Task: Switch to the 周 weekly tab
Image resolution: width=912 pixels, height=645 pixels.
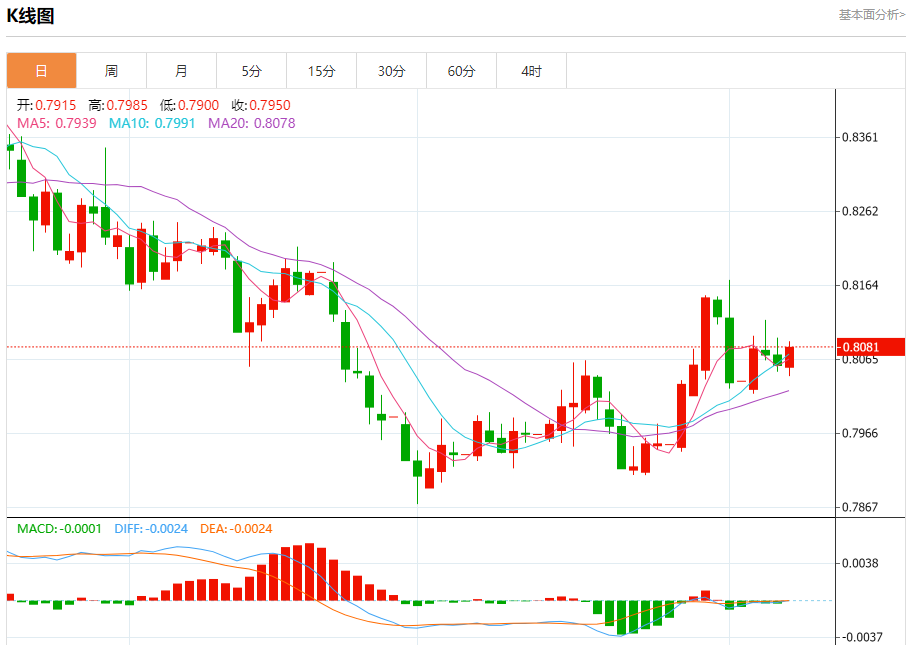Action: click(x=111, y=71)
